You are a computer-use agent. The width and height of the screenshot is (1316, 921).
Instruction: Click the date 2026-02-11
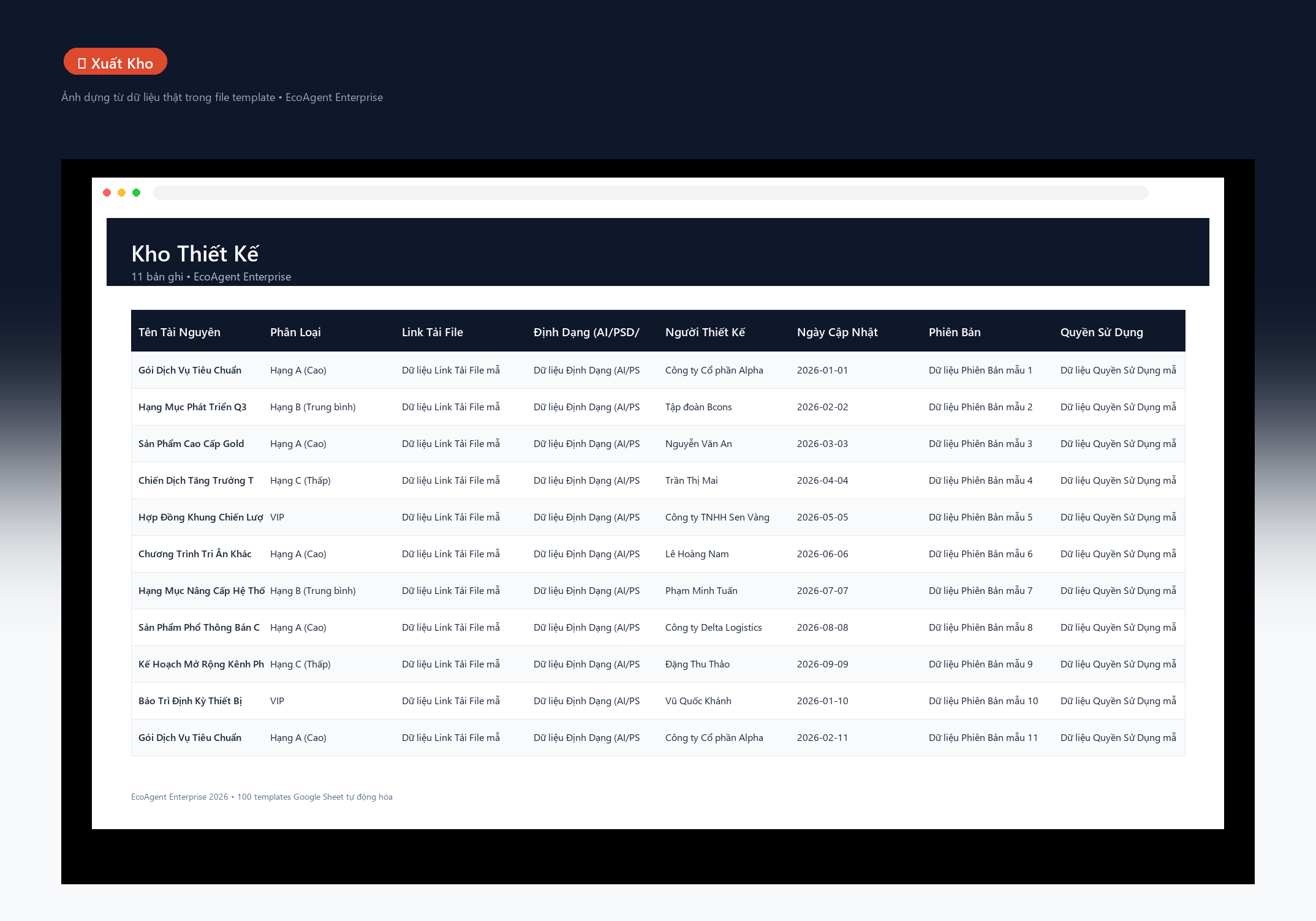click(x=822, y=738)
